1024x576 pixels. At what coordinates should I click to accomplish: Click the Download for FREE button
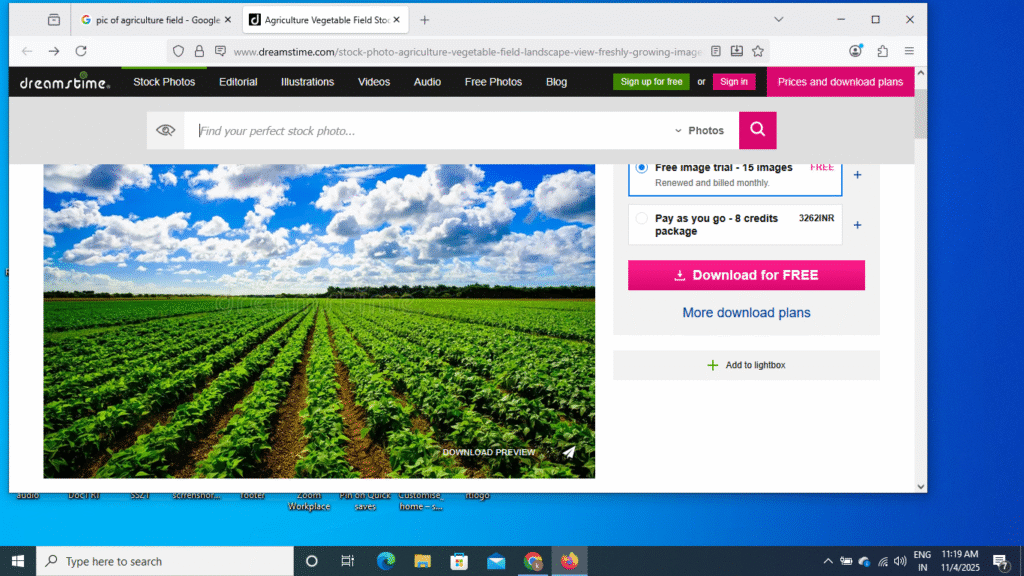click(x=746, y=275)
